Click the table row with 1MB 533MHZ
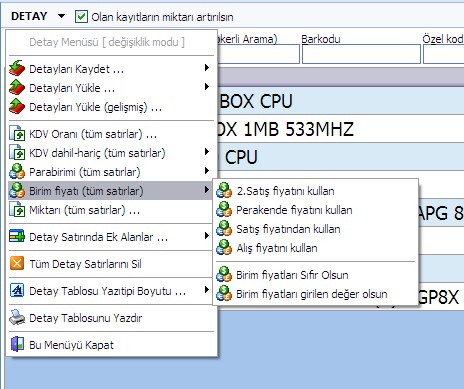 tap(341, 129)
